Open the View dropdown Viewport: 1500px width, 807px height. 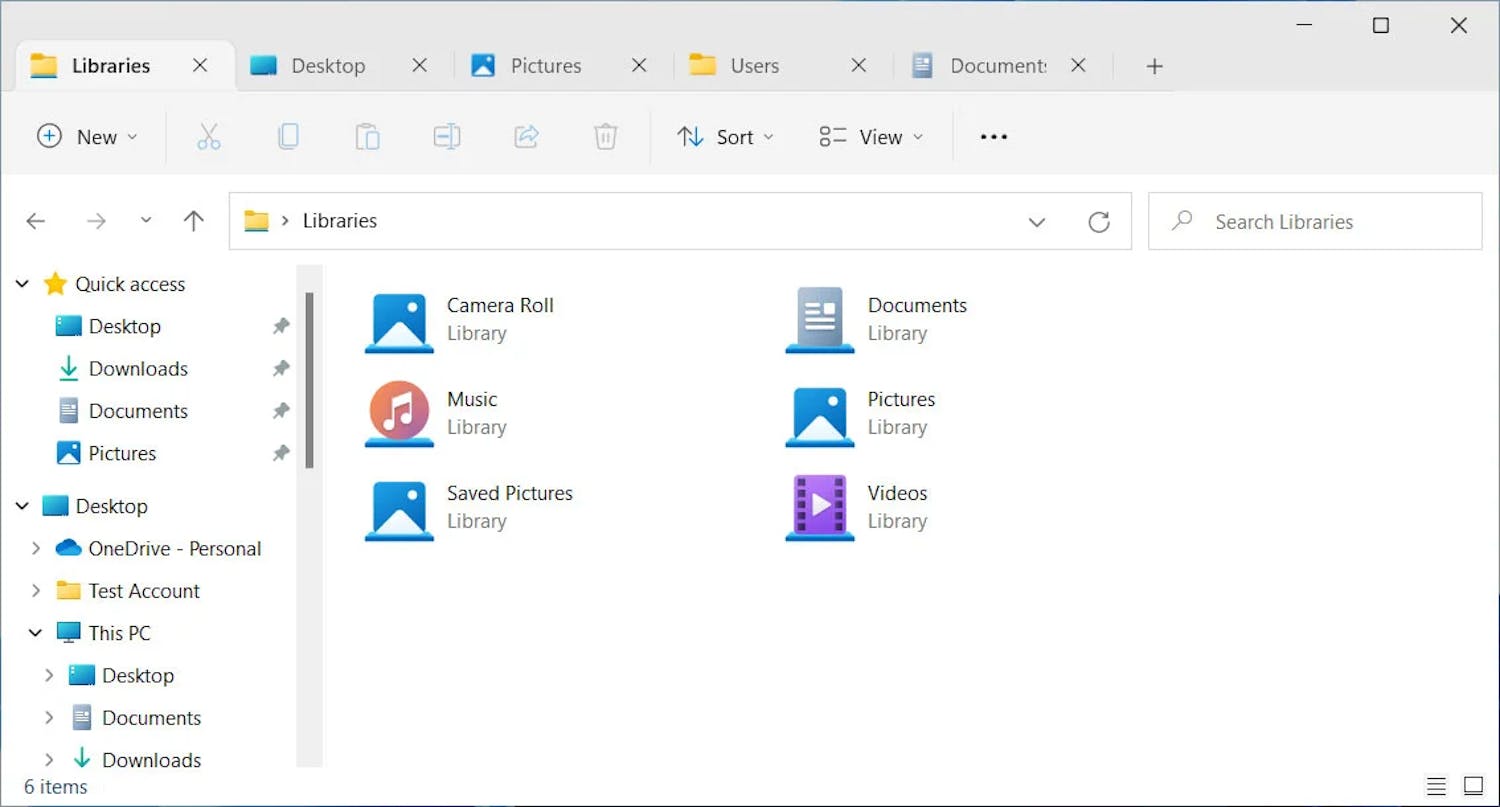(869, 137)
